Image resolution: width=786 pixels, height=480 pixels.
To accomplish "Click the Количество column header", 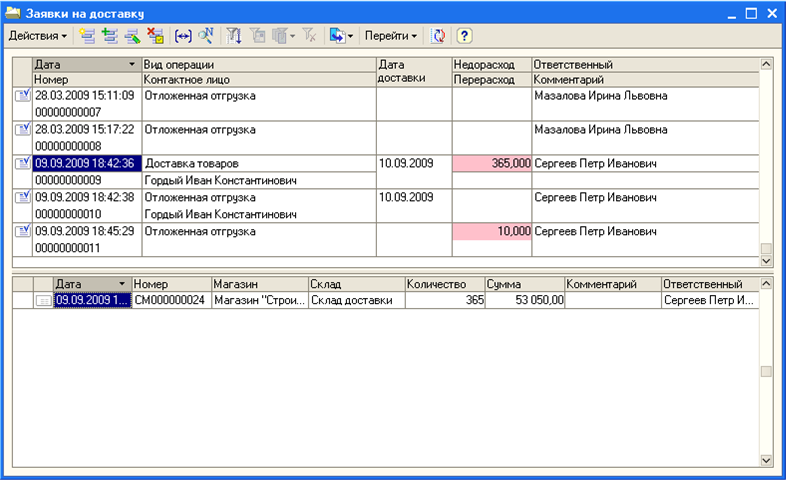I will 445,284.
